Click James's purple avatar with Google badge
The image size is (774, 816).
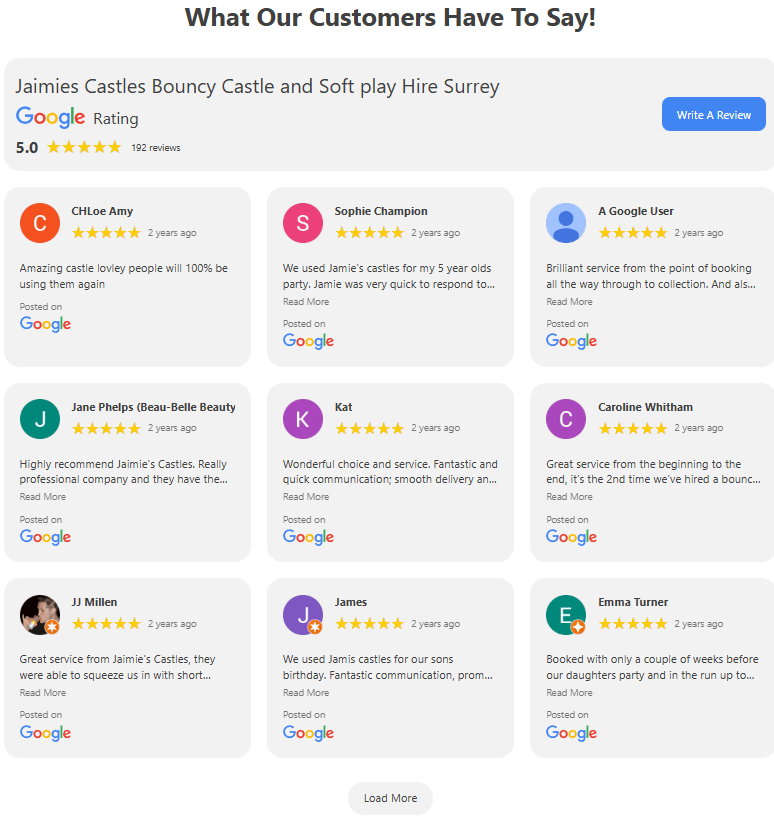tap(302, 613)
